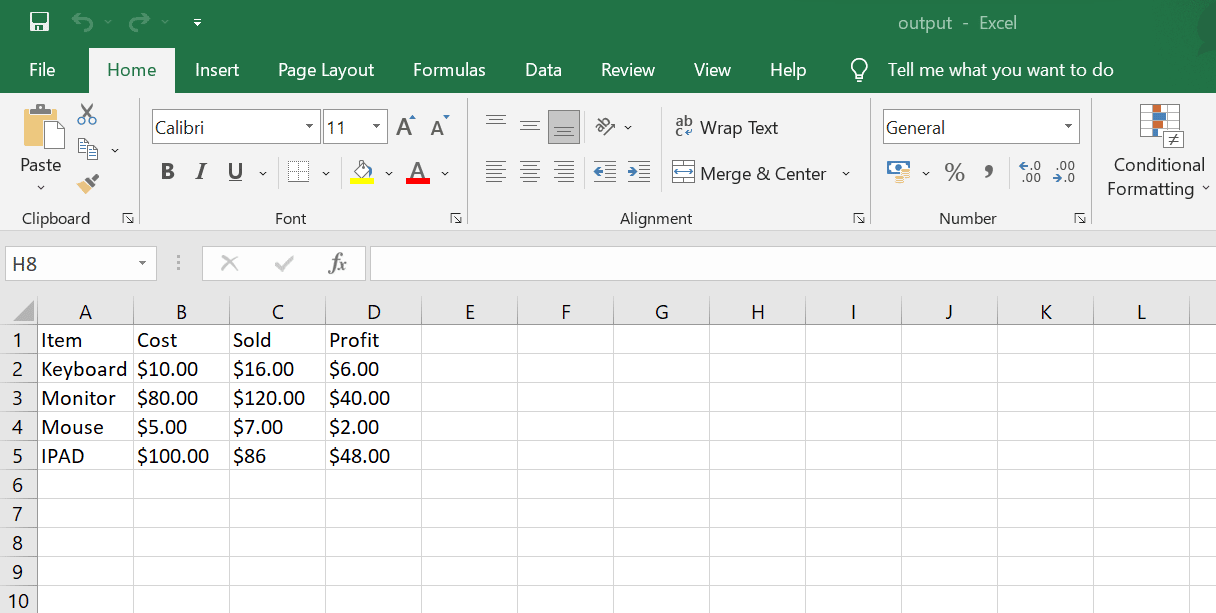This screenshot has height=613, width=1216.
Task: Click the Save icon in title bar
Action: pos(40,22)
